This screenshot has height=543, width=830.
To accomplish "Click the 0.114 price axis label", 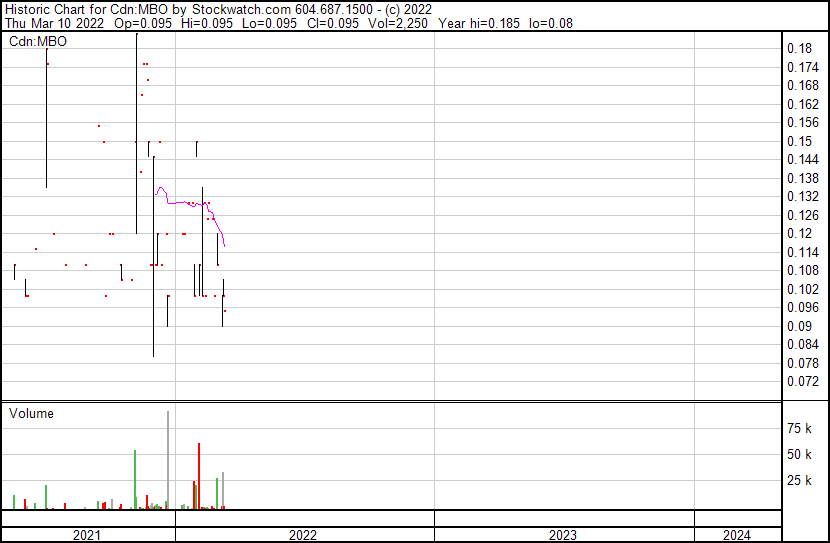I will (802, 252).
